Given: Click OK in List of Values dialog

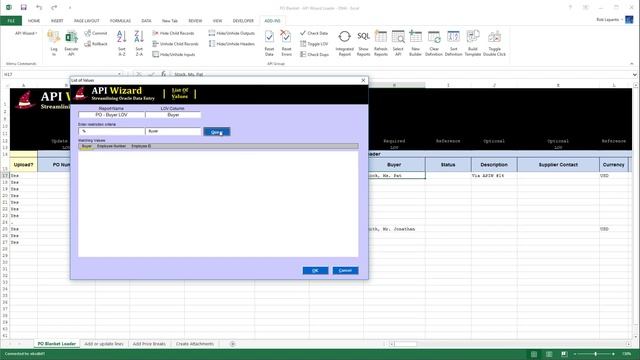Looking at the screenshot, I should (x=315, y=271).
